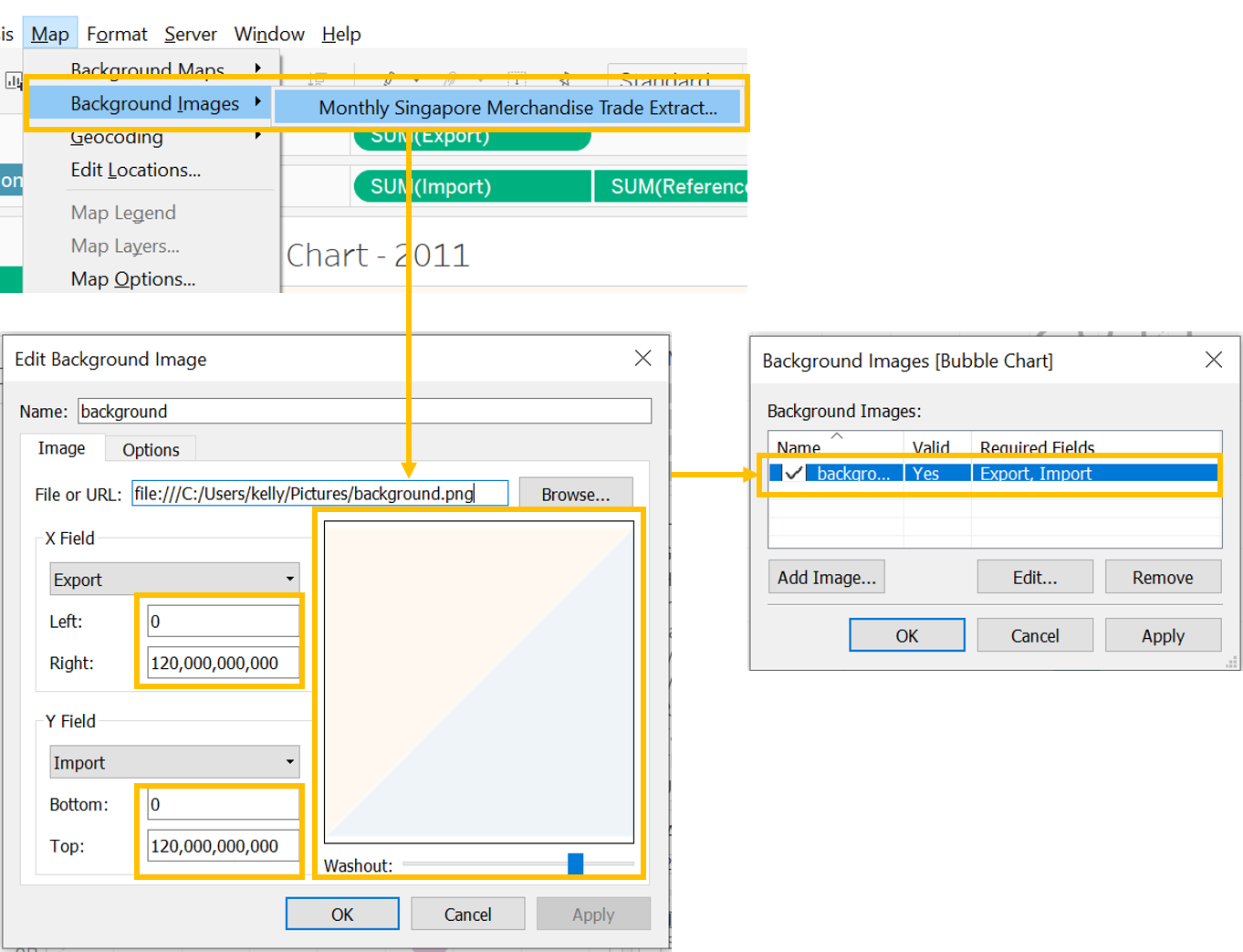Click the Top value field for Y

pyautogui.click(x=223, y=846)
